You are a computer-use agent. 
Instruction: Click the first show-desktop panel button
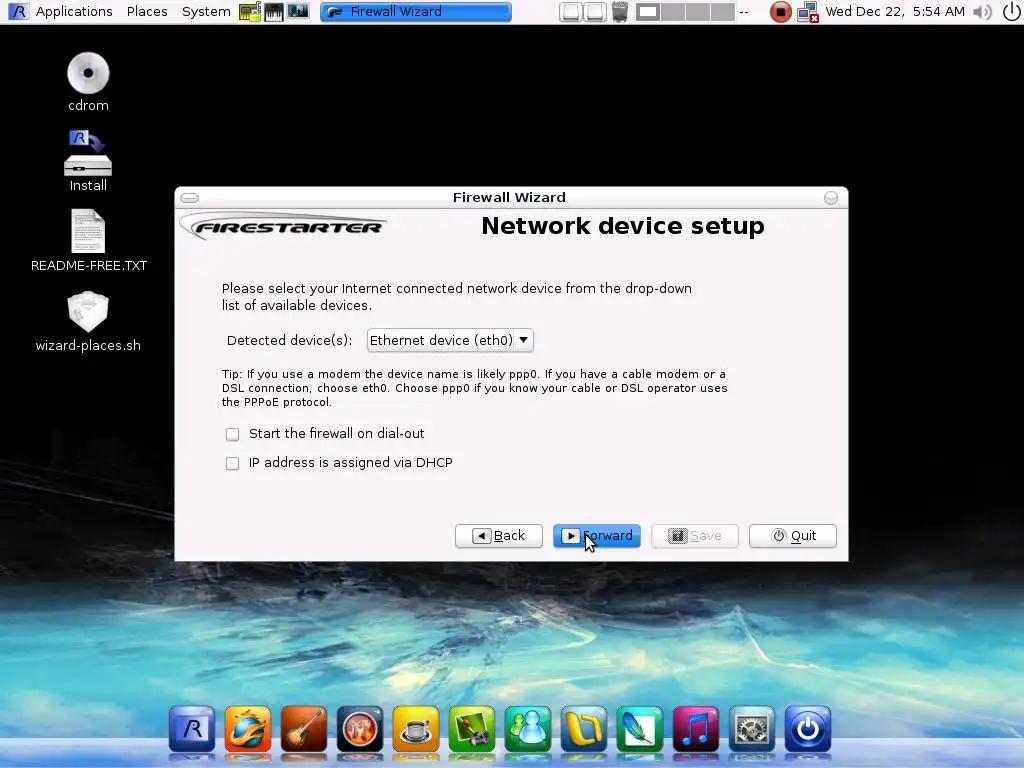coord(570,12)
